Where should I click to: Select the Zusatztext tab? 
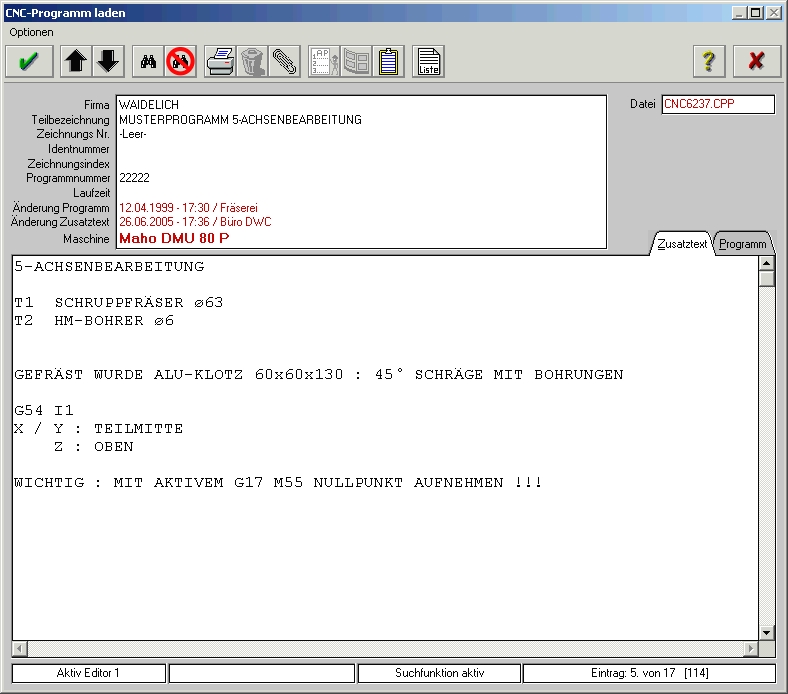coord(683,243)
